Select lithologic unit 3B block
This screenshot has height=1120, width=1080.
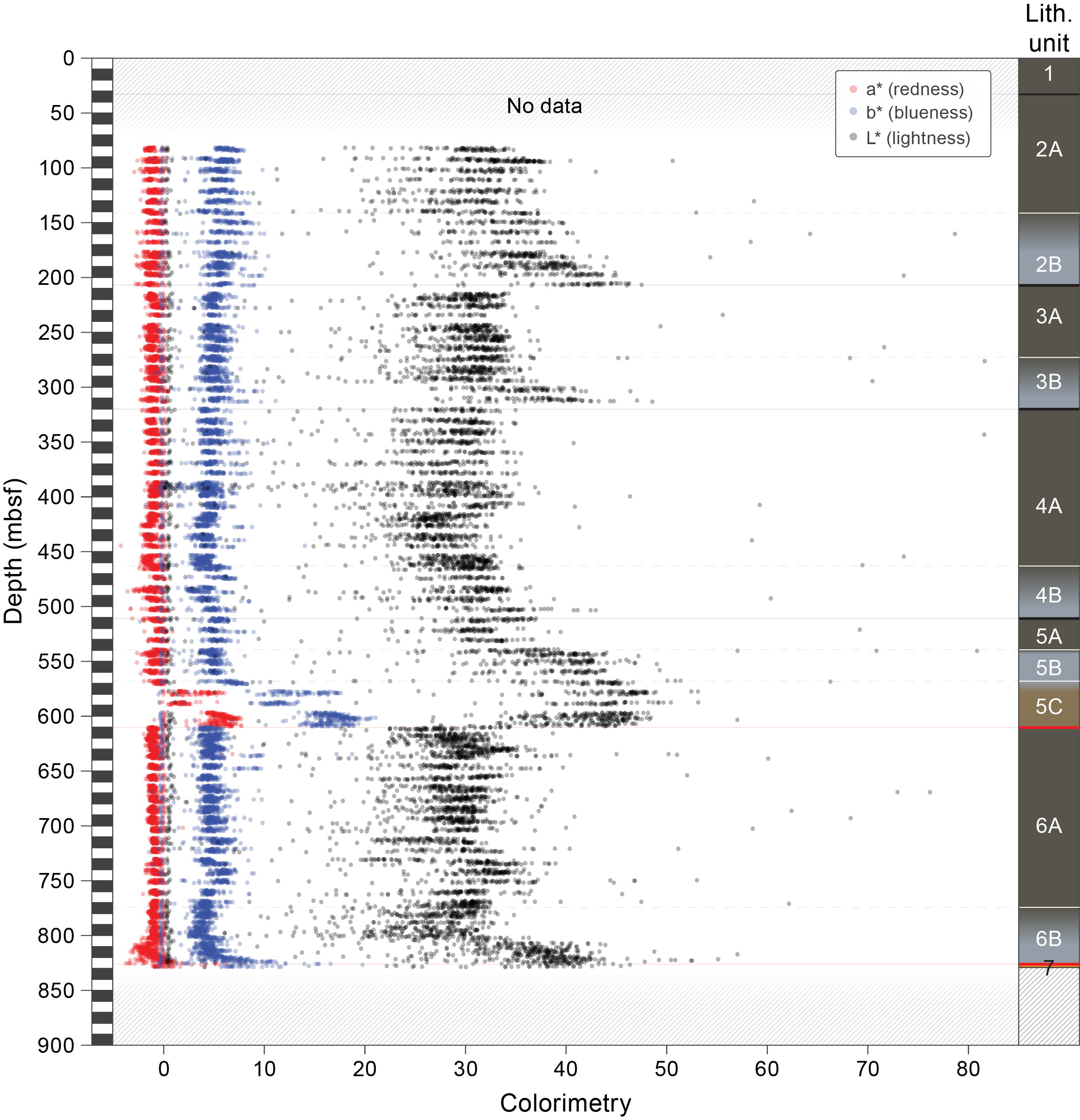[x=1049, y=382]
